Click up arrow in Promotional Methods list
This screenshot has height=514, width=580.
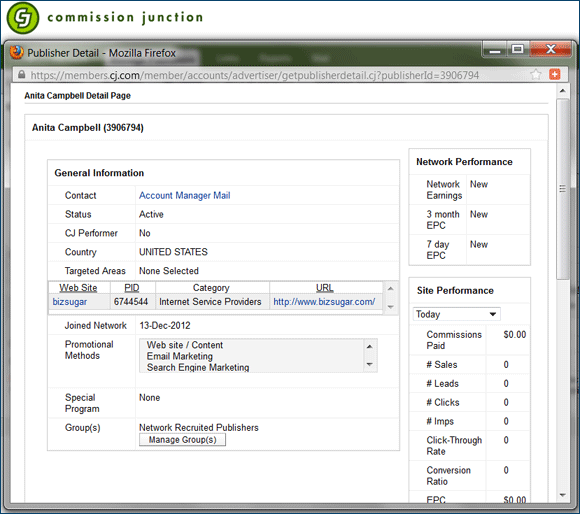coord(369,346)
